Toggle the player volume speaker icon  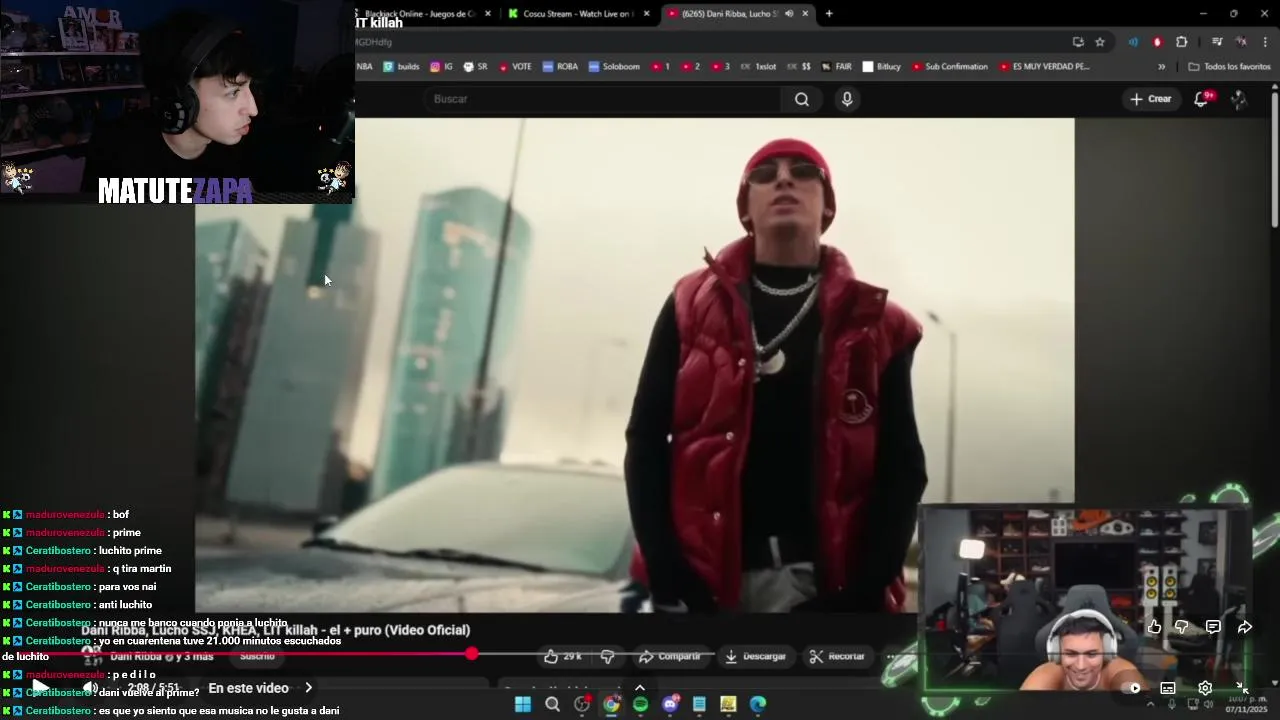[90, 688]
